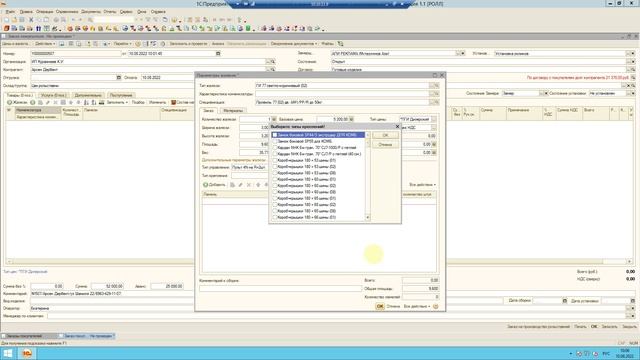Open the calendar picker beside the document date

pyautogui.click(x=218, y=53)
